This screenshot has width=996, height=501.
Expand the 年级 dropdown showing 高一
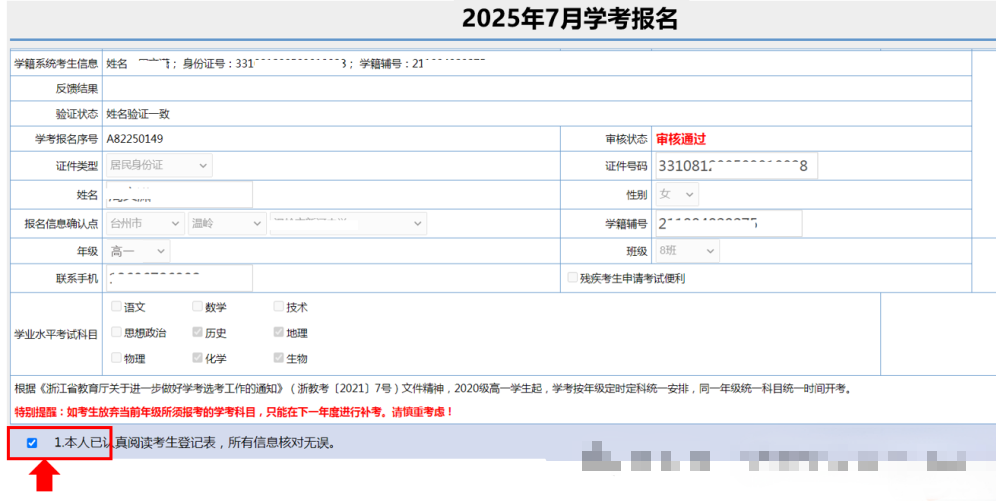point(137,251)
